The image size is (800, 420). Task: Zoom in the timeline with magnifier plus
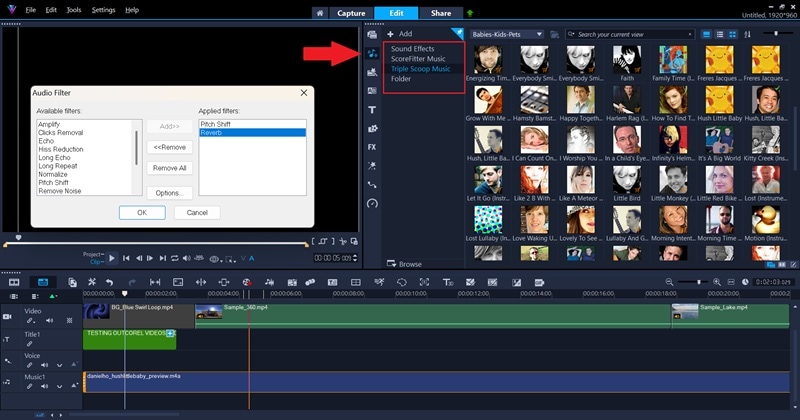tap(717, 282)
